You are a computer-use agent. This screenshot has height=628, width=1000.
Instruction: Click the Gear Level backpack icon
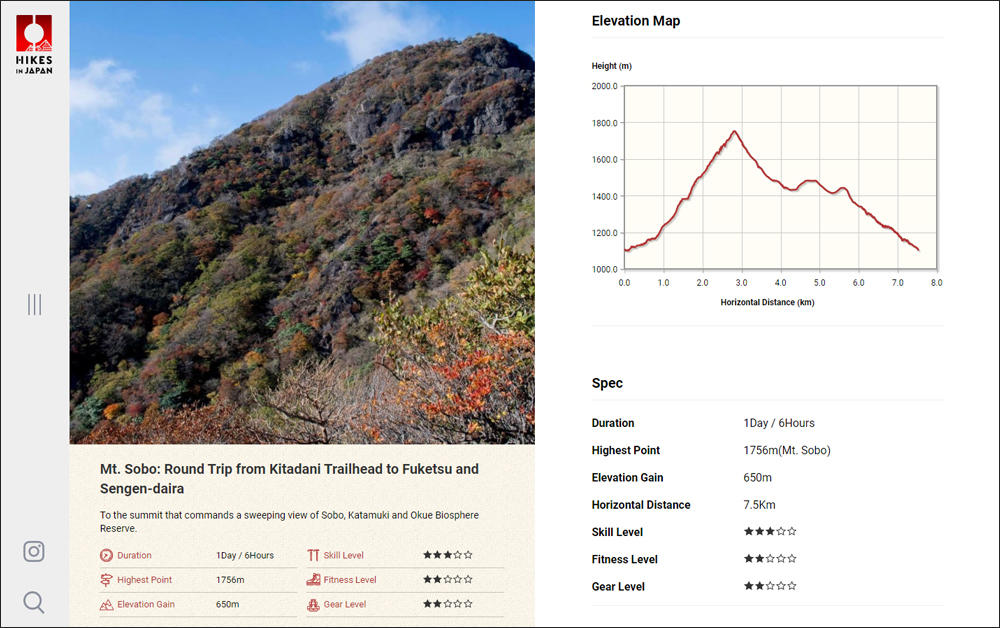click(313, 604)
